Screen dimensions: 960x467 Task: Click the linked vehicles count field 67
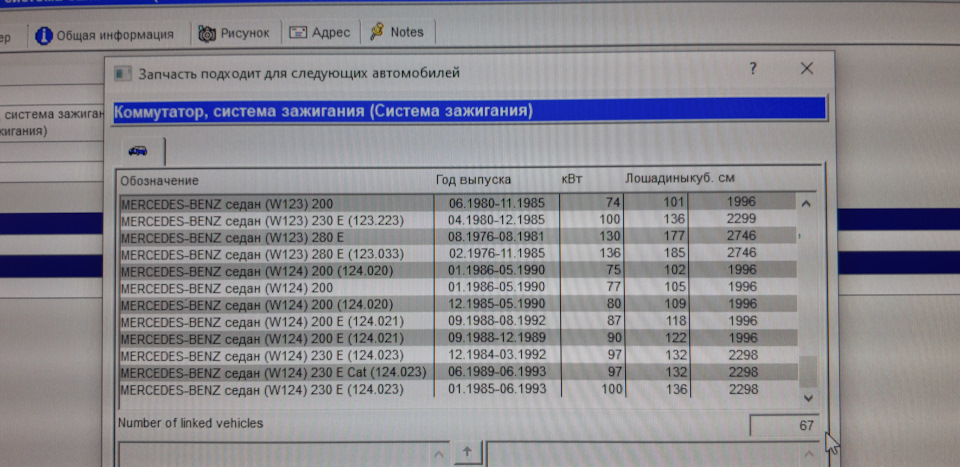784,425
